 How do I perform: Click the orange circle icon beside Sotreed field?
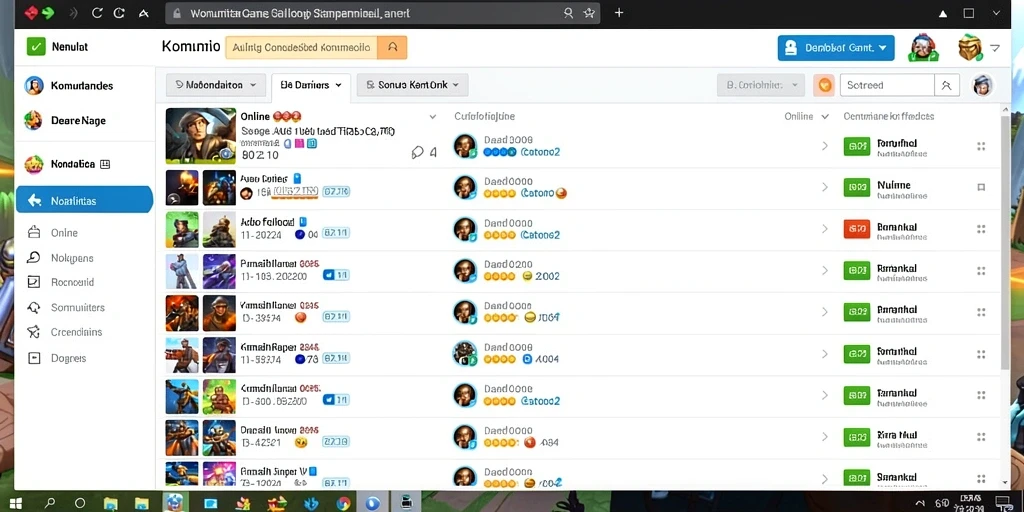[824, 85]
